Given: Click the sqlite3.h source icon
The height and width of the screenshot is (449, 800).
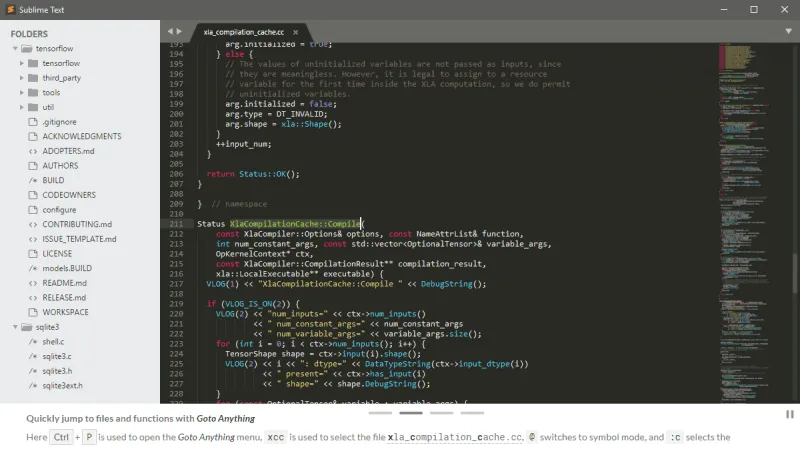Looking at the screenshot, I should tap(33, 371).
